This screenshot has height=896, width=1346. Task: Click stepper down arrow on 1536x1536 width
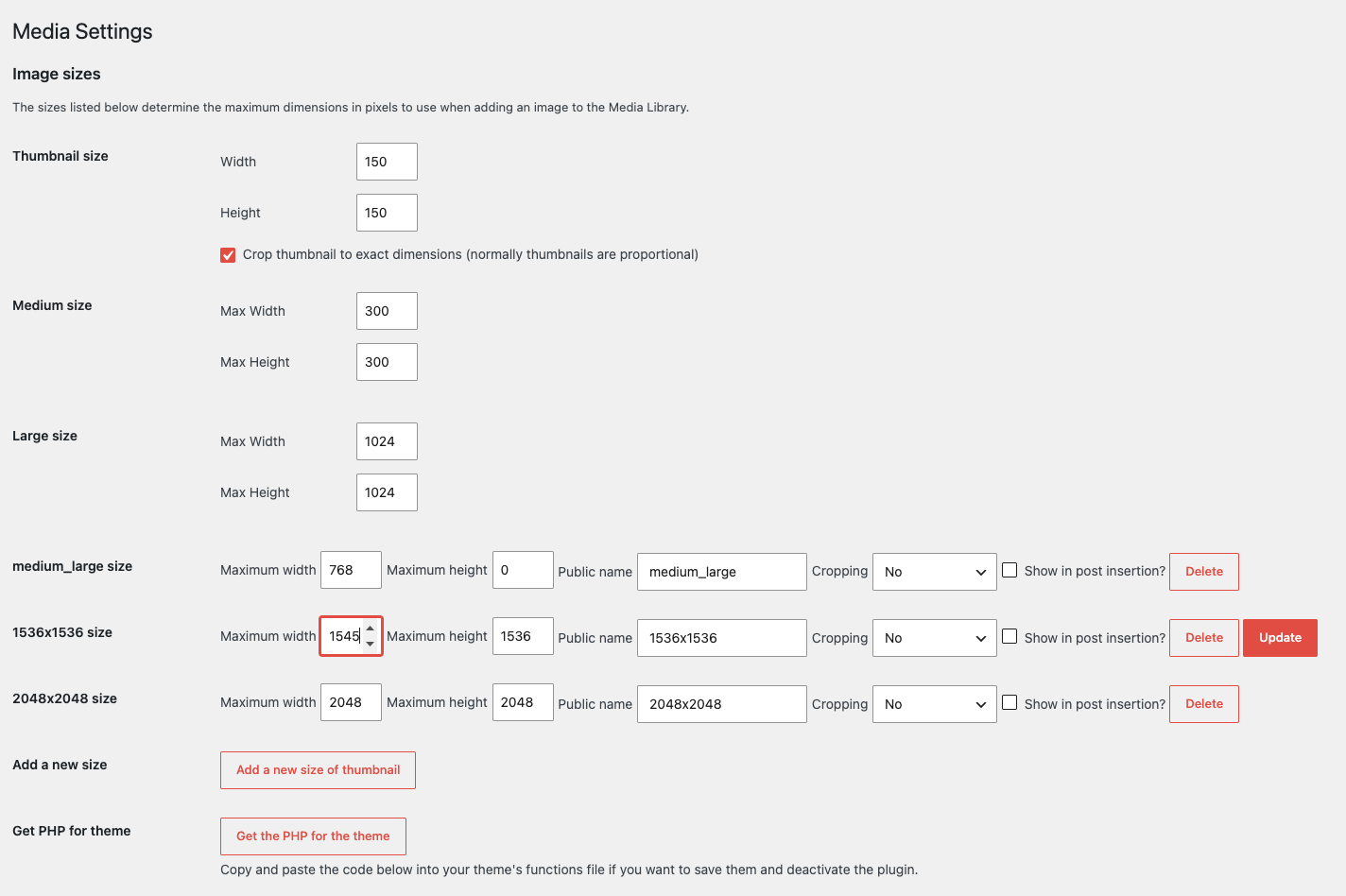pyautogui.click(x=370, y=644)
